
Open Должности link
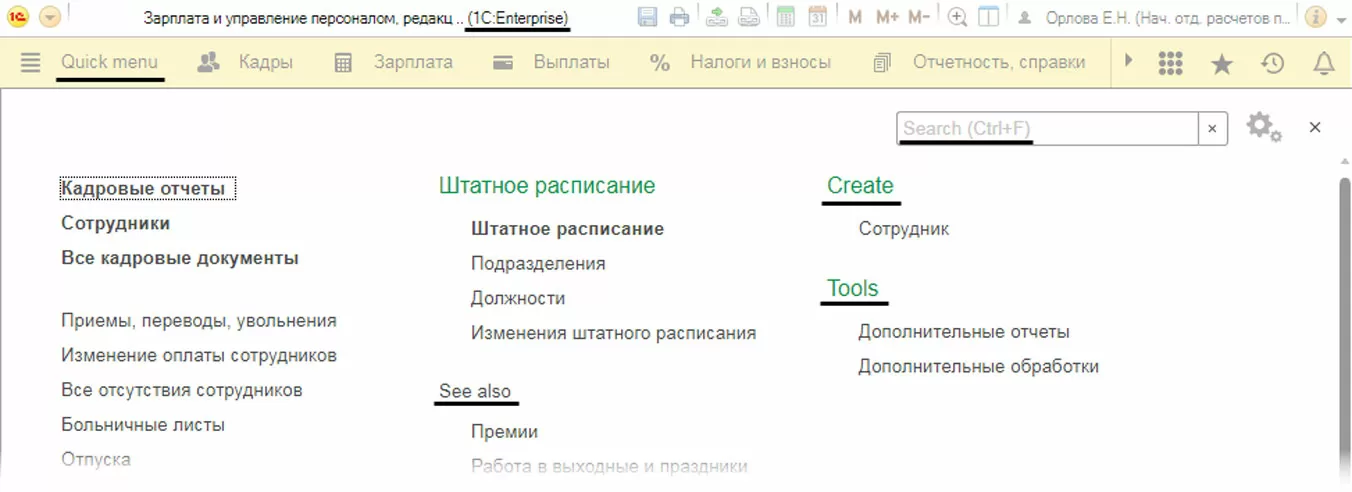[518, 298]
